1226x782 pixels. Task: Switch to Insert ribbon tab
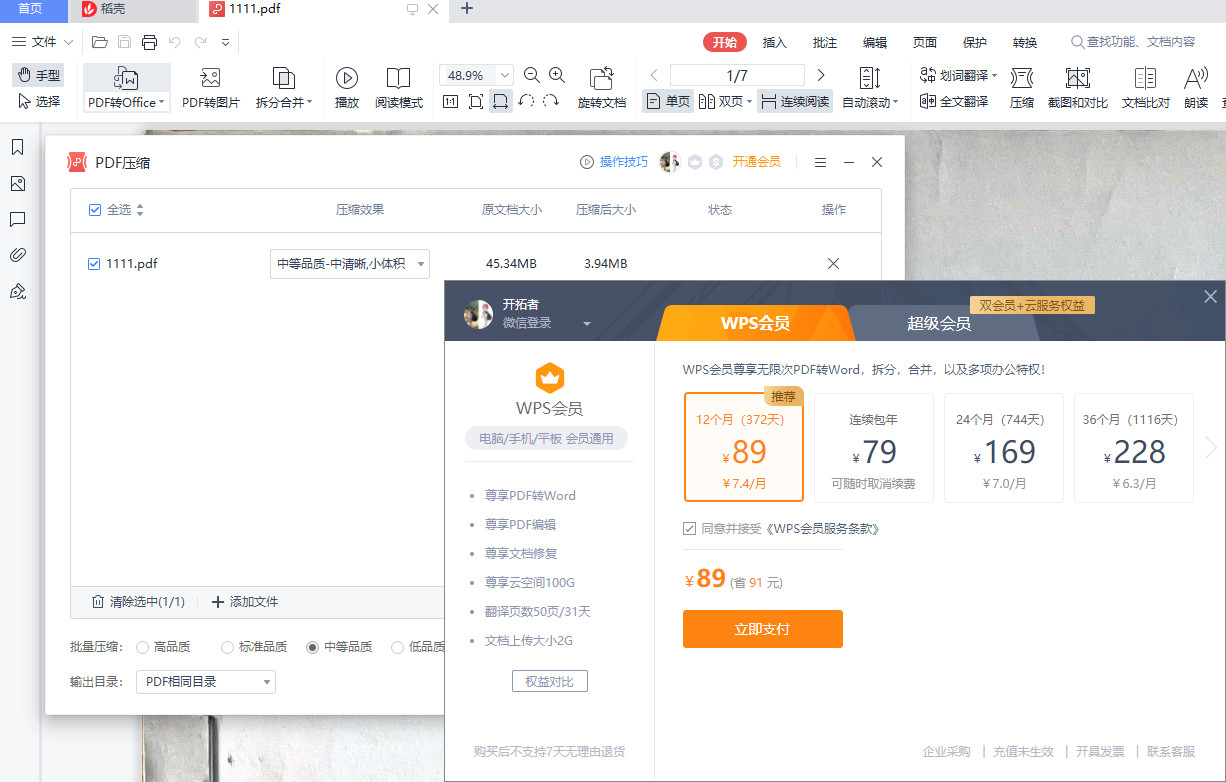774,42
